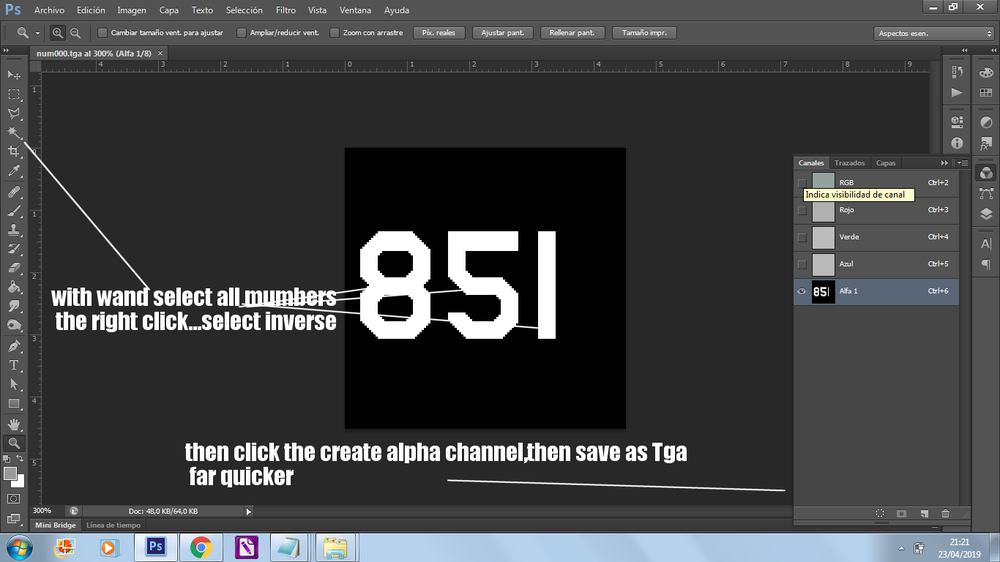Select the Polygonal Lasso tool

click(x=13, y=114)
